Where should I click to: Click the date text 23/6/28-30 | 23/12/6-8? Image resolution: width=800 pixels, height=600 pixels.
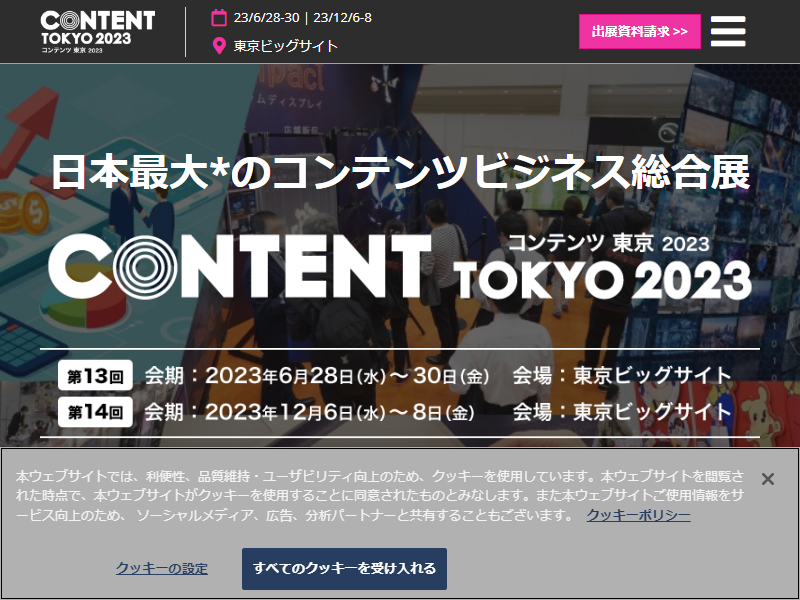coord(303,18)
